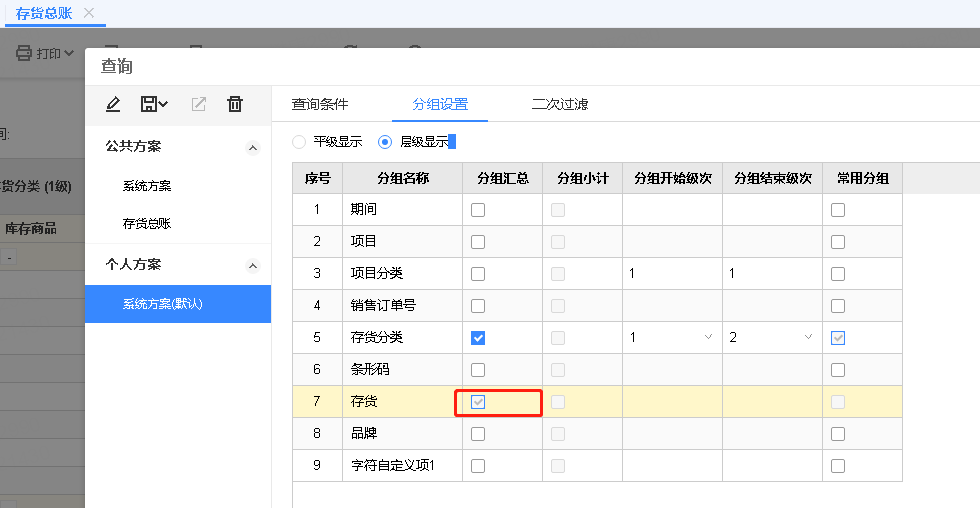Check 分组汇总 for 期间 row
Screen dimensions: 980x508
click(x=478, y=210)
